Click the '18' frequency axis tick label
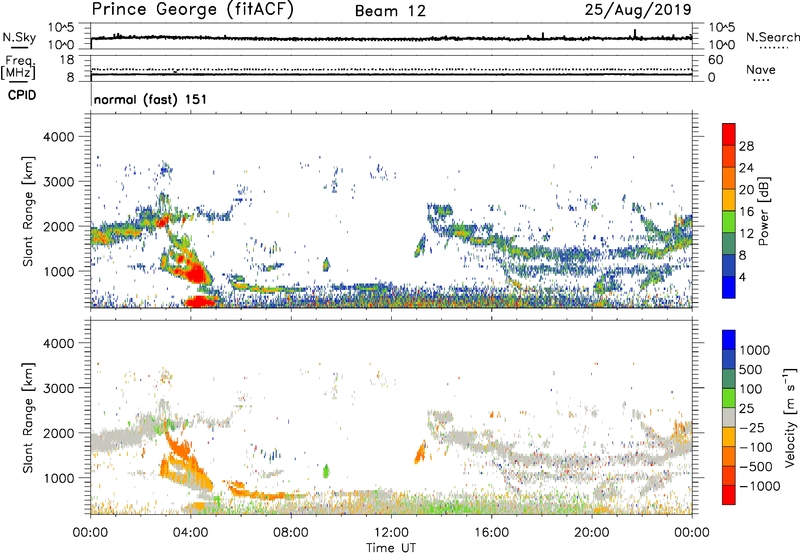The image size is (800, 554). pos(67,60)
